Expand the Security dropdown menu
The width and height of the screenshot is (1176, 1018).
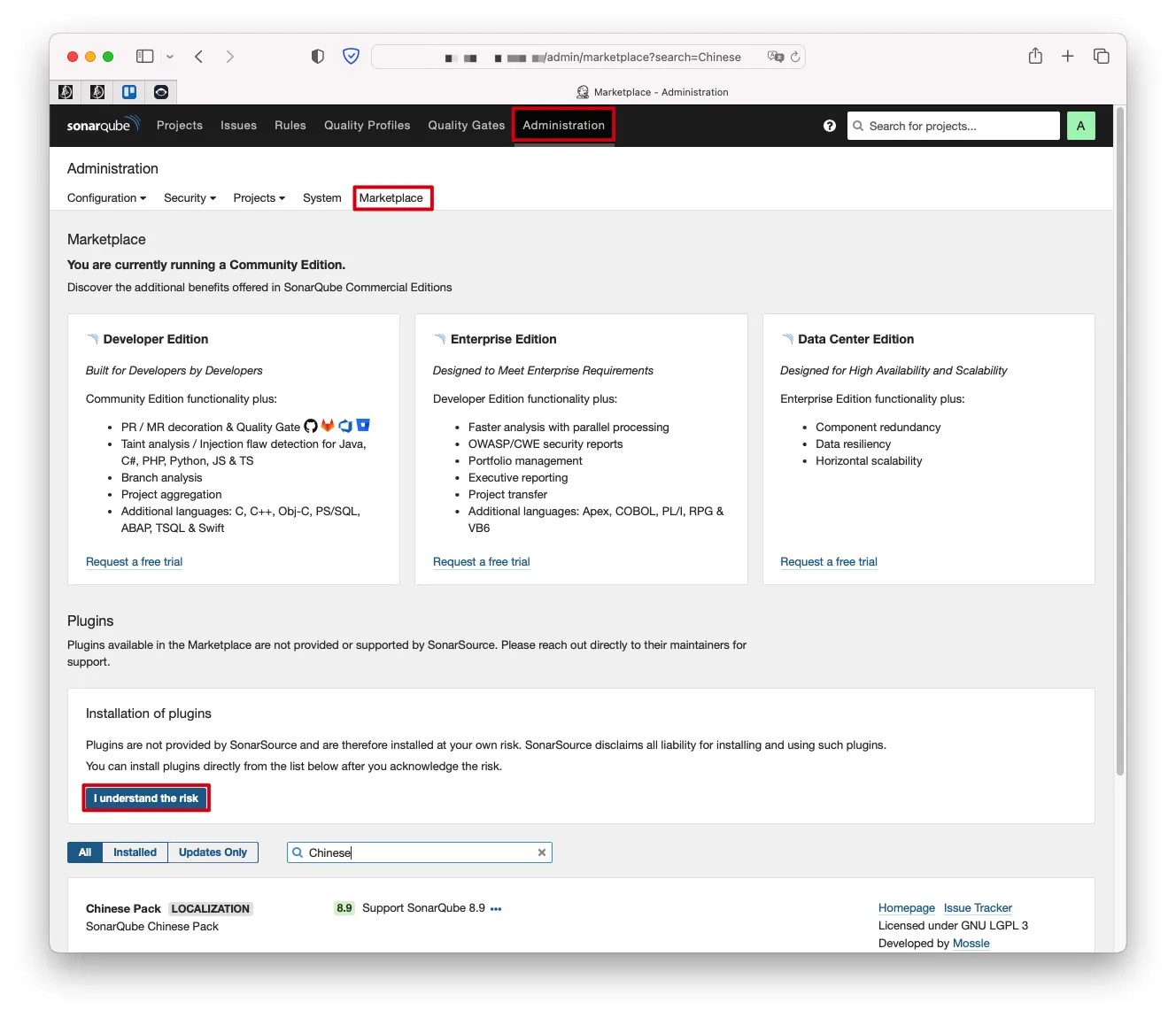(x=190, y=198)
